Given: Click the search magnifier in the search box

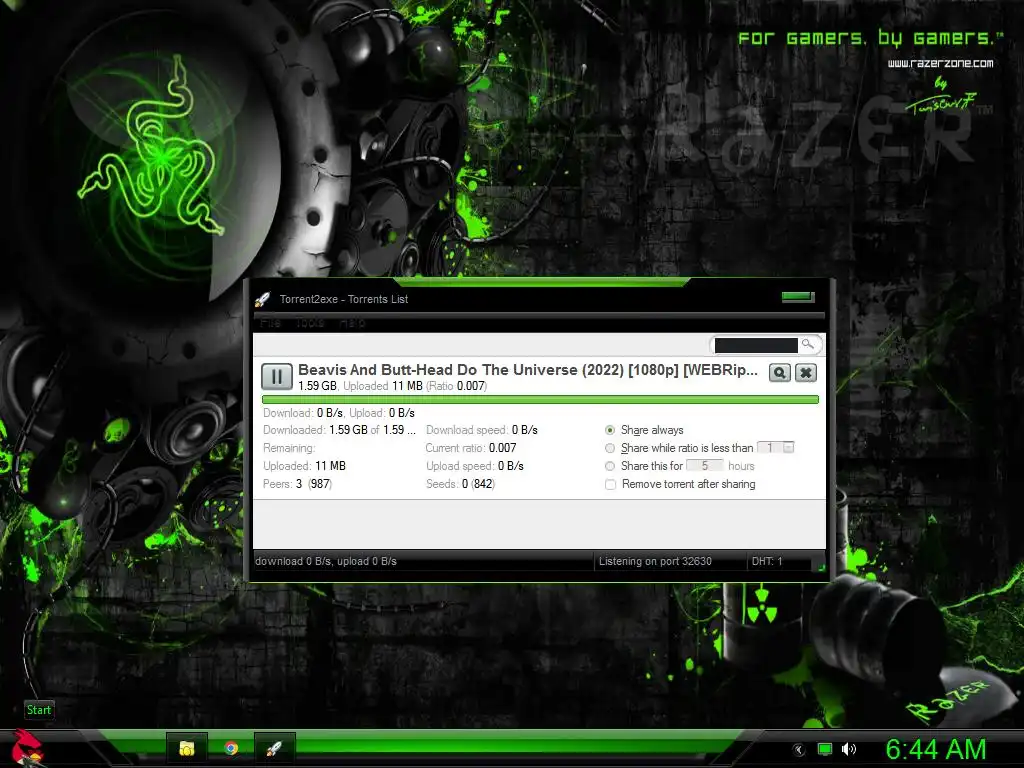Looking at the screenshot, I should [808, 344].
